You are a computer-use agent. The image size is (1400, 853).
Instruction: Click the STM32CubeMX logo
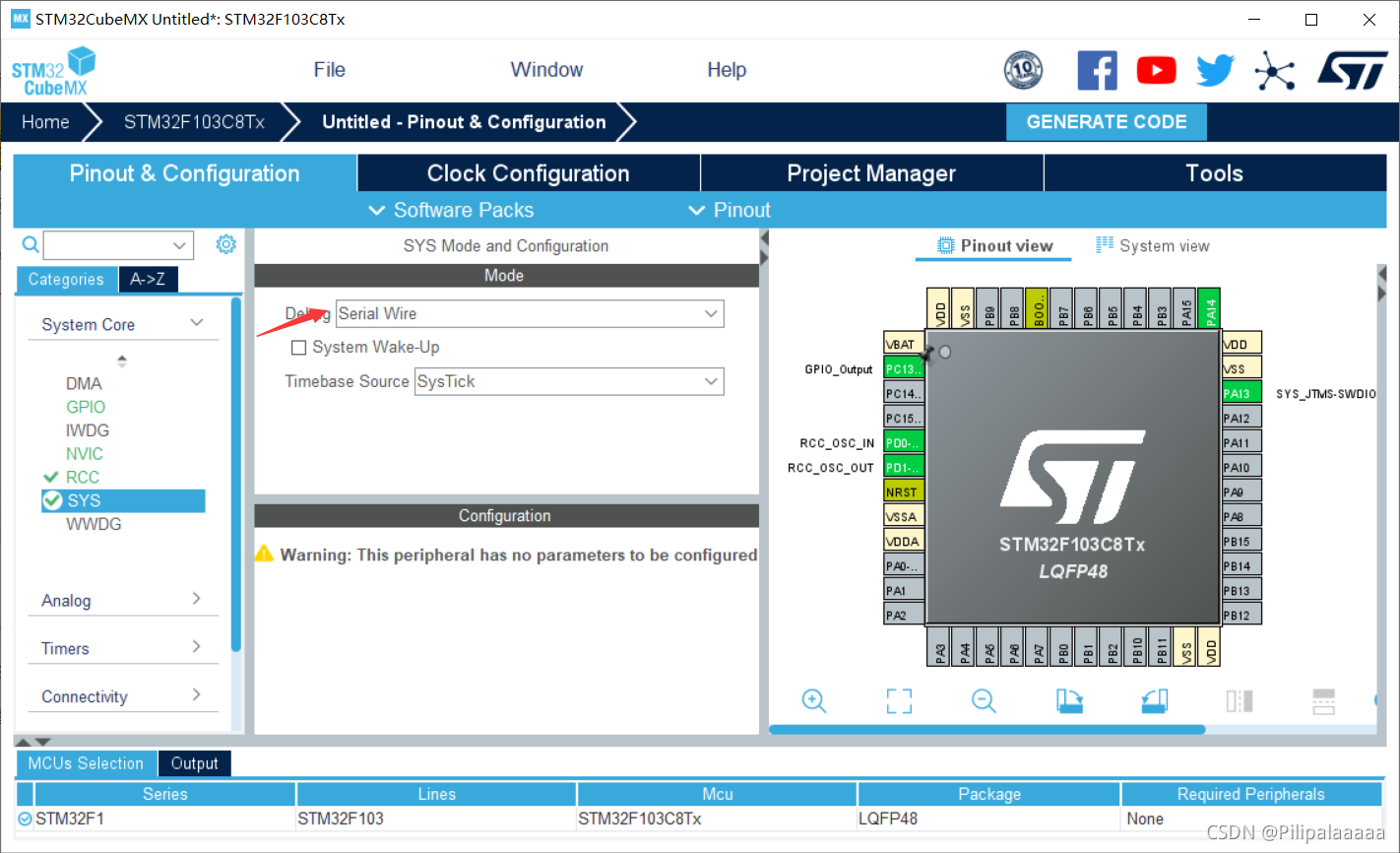tap(54, 72)
